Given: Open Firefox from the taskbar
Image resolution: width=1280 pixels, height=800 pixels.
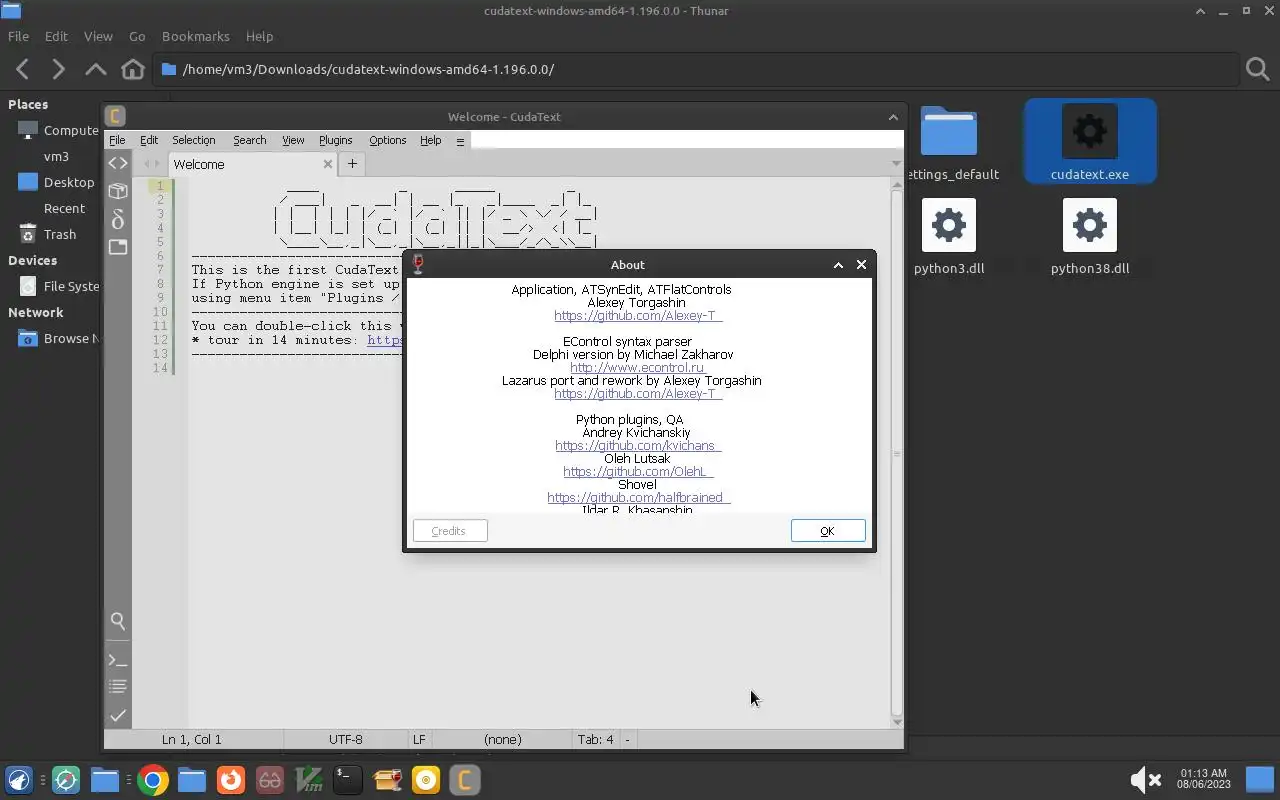Looking at the screenshot, I should 231,780.
